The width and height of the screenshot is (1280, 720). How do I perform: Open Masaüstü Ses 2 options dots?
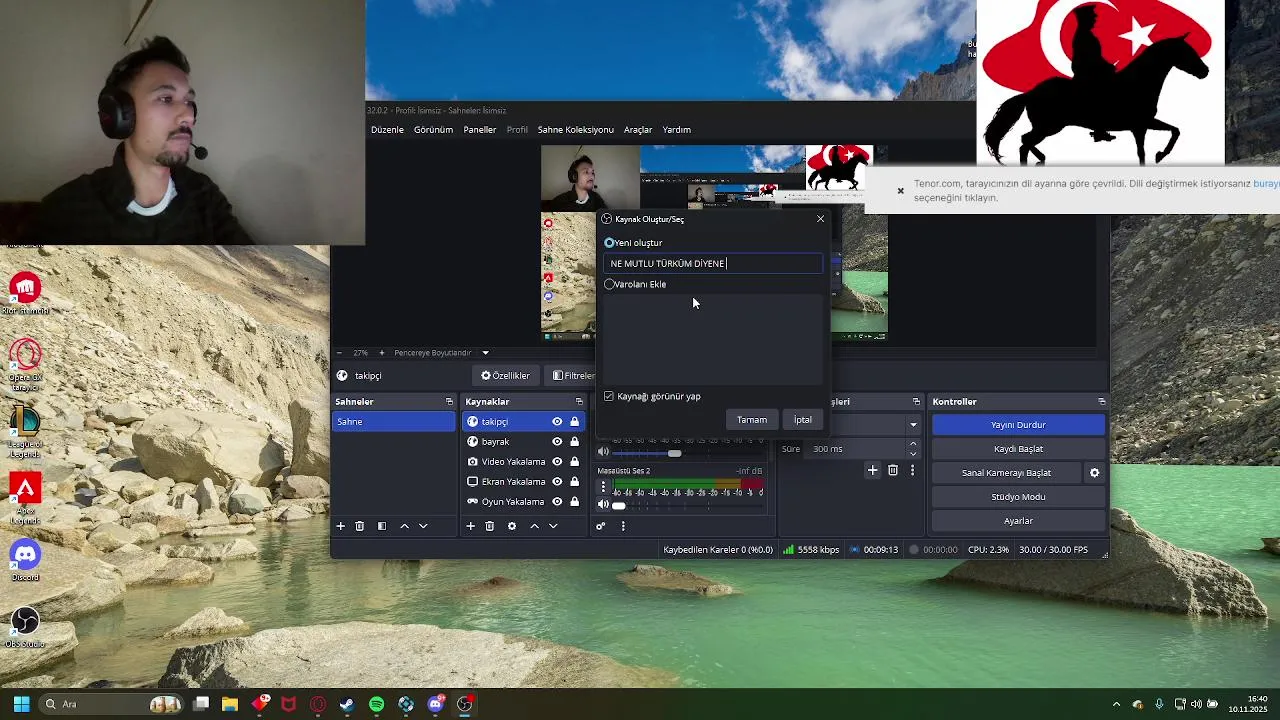click(603, 486)
